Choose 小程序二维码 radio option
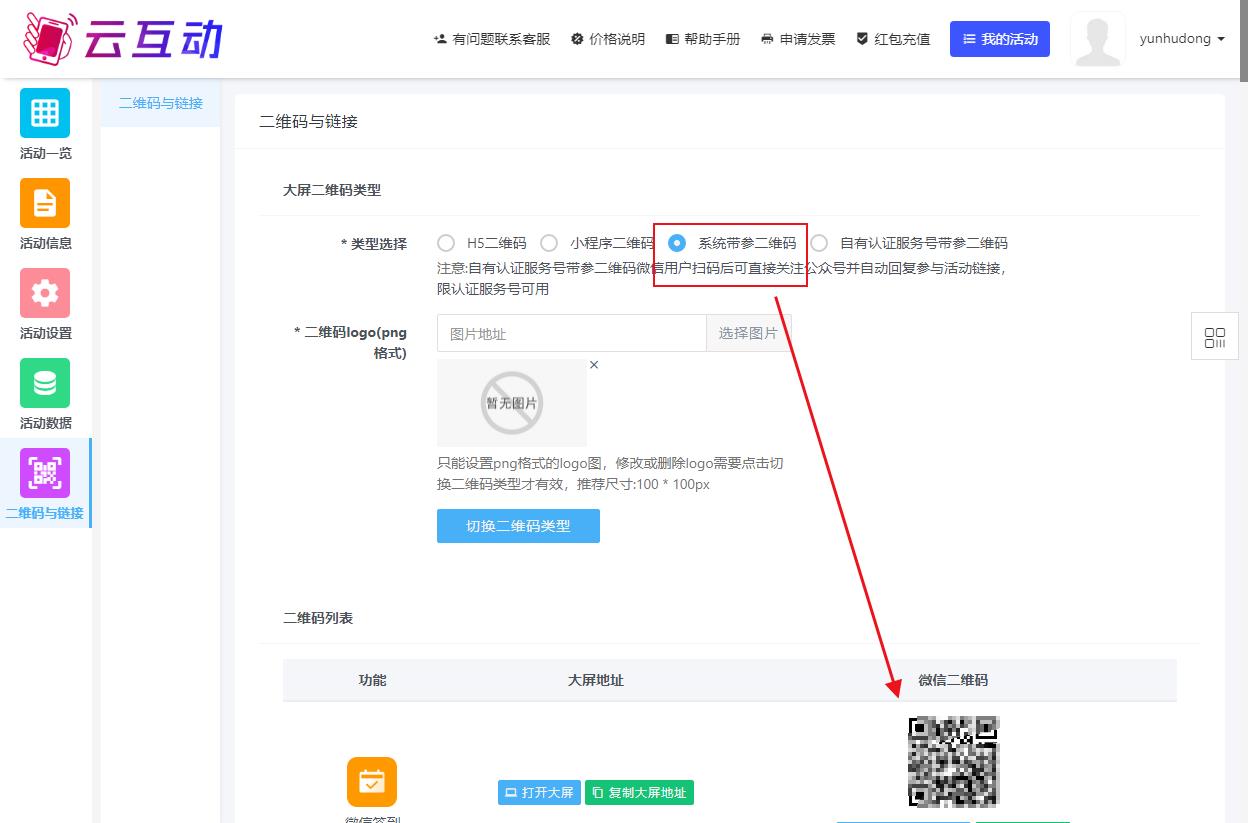Viewport: 1248px width, 823px height. (549, 243)
